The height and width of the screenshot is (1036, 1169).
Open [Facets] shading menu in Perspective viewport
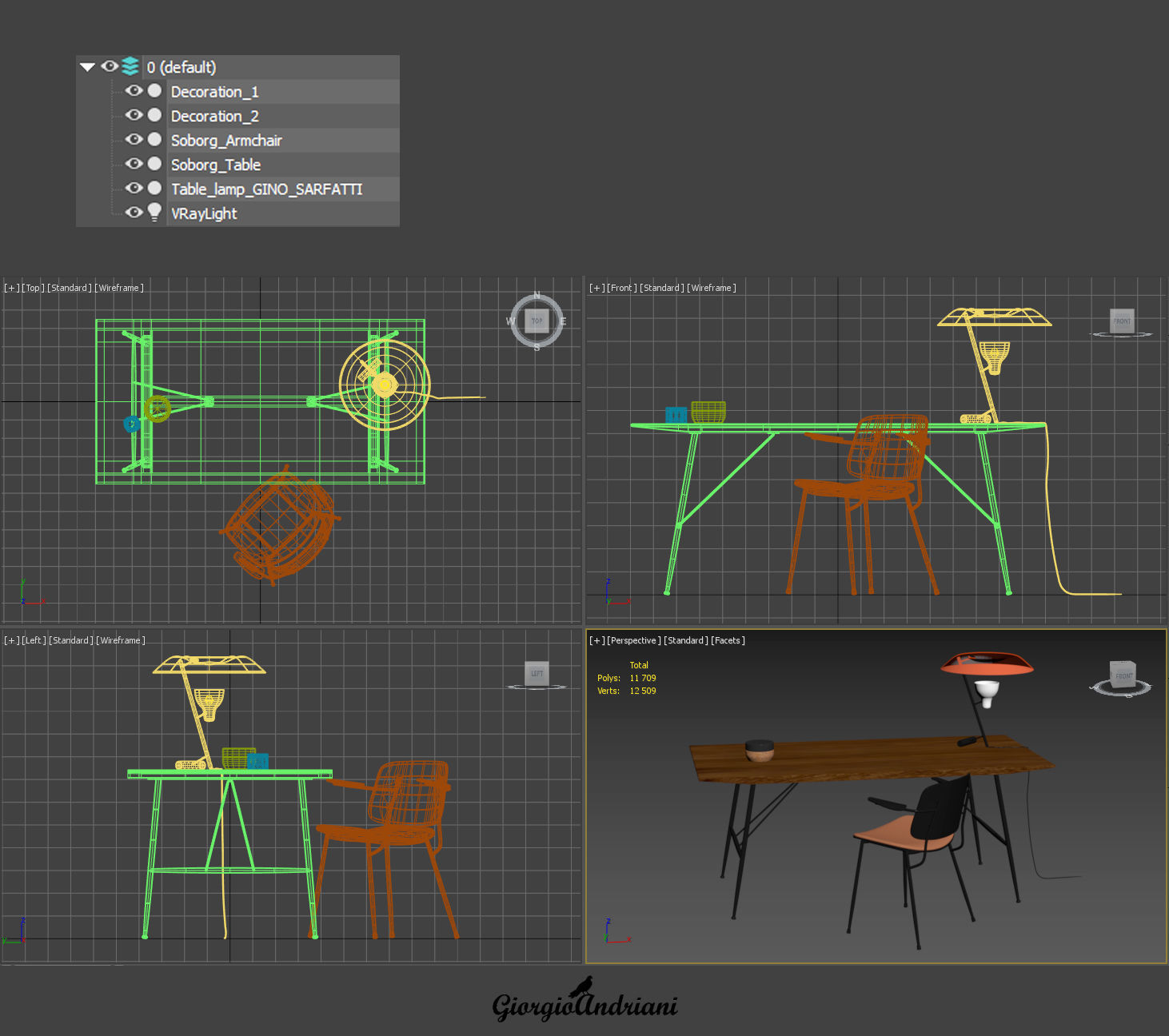tap(728, 640)
